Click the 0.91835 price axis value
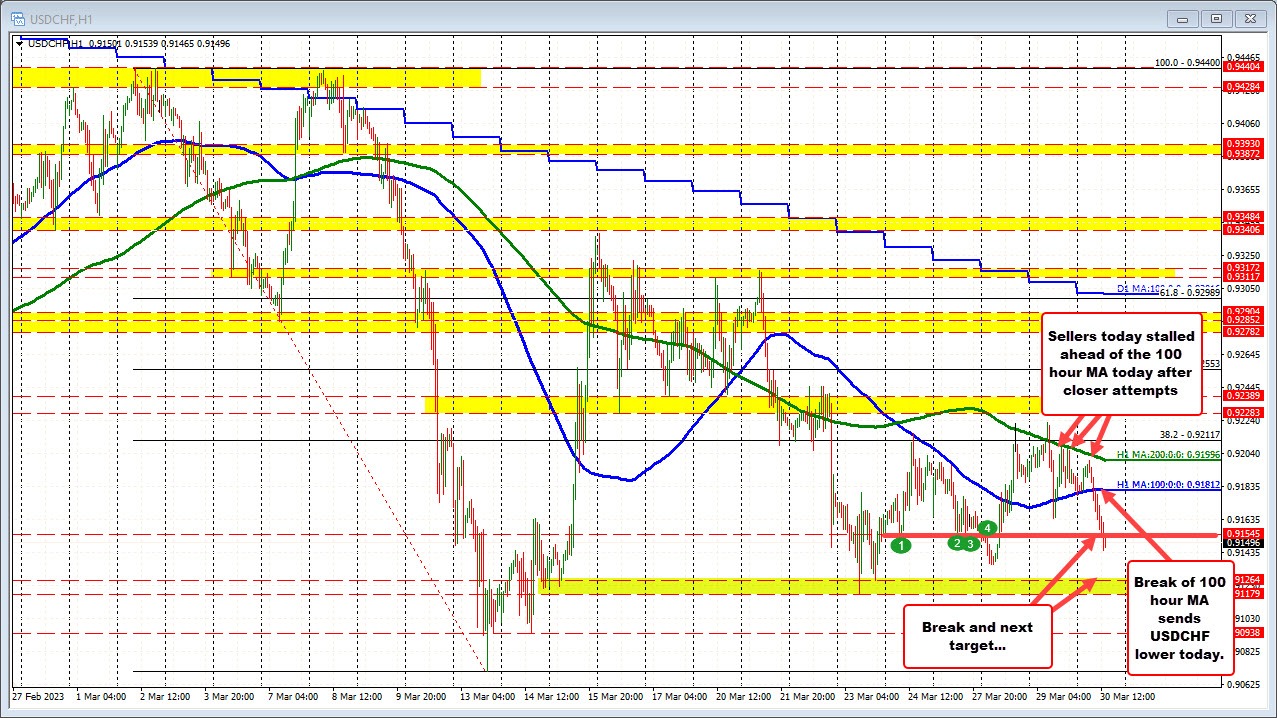Screen dimensions: 1277x718 1242,486
